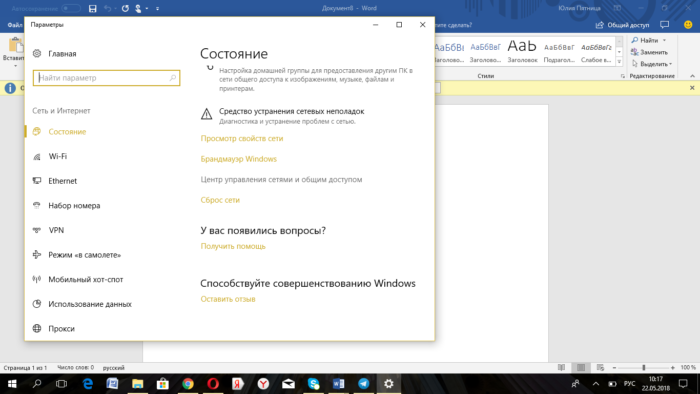Click the Undo arrow in Word
Image resolution: width=700 pixels, height=394 pixels.
point(107,8)
